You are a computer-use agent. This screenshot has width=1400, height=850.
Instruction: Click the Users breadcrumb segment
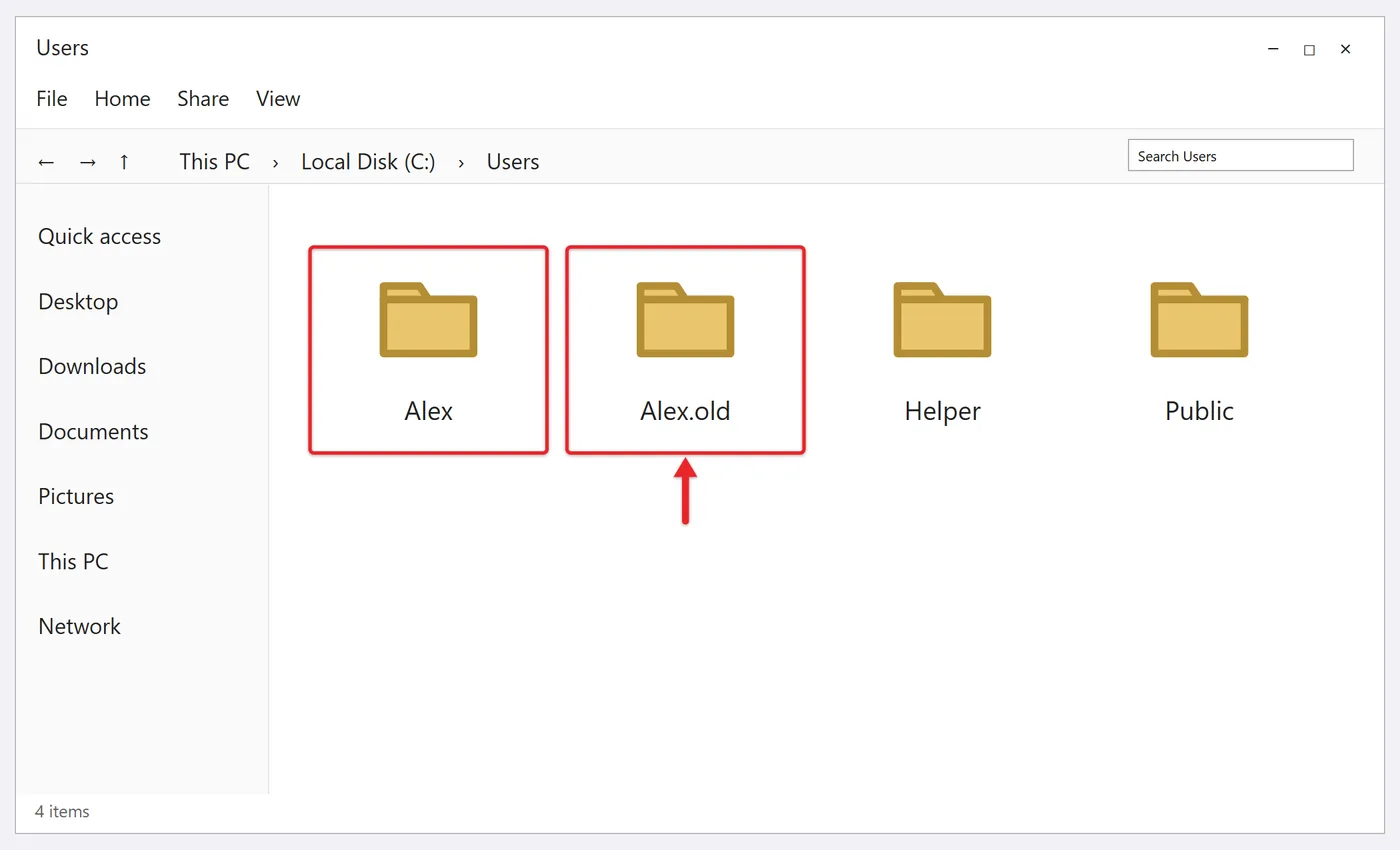[513, 162]
